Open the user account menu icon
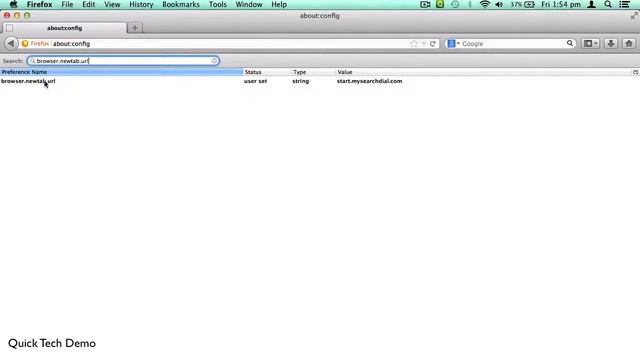Screen dimensions: 640x360 pos(591,4)
